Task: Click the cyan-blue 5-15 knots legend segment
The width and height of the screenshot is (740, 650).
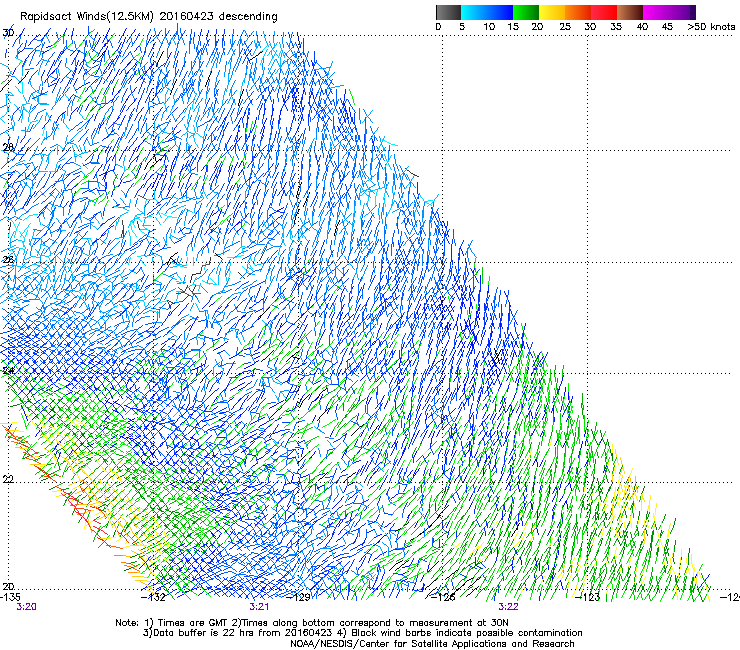Action: [487, 12]
